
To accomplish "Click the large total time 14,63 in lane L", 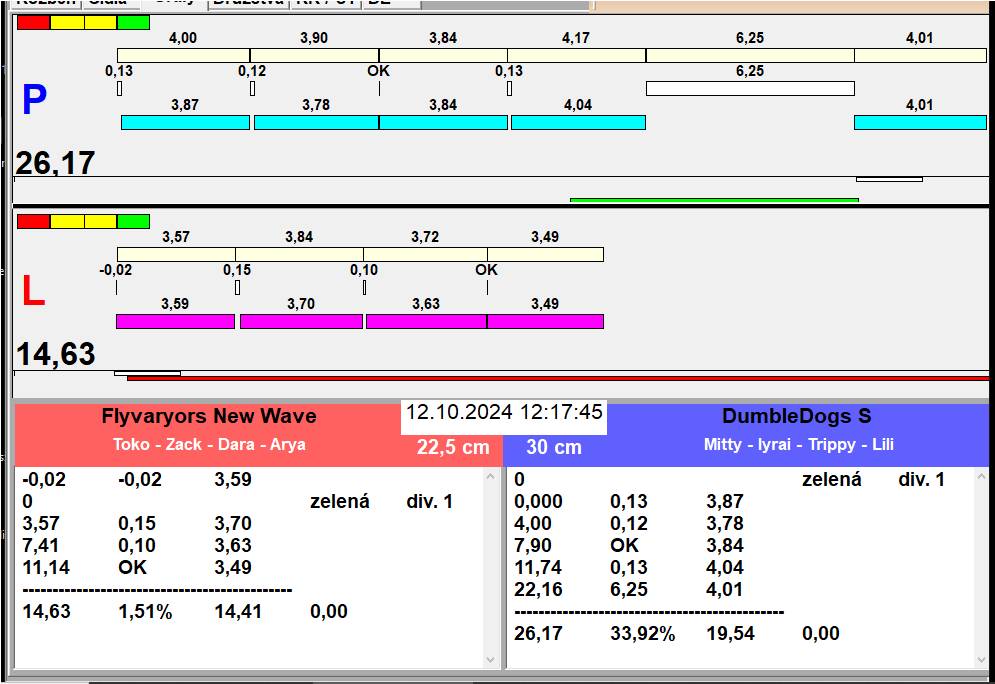I will [x=55, y=354].
